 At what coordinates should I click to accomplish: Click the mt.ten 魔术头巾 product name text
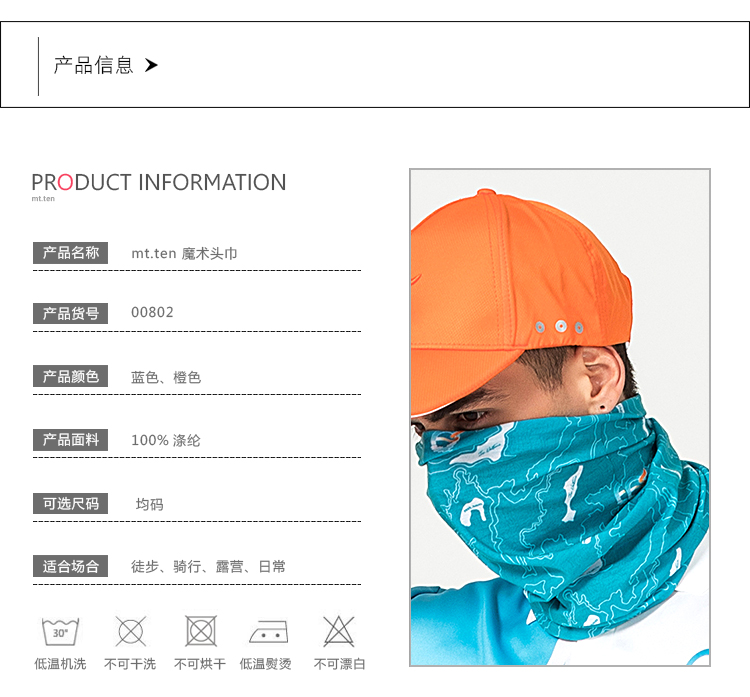tap(184, 253)
